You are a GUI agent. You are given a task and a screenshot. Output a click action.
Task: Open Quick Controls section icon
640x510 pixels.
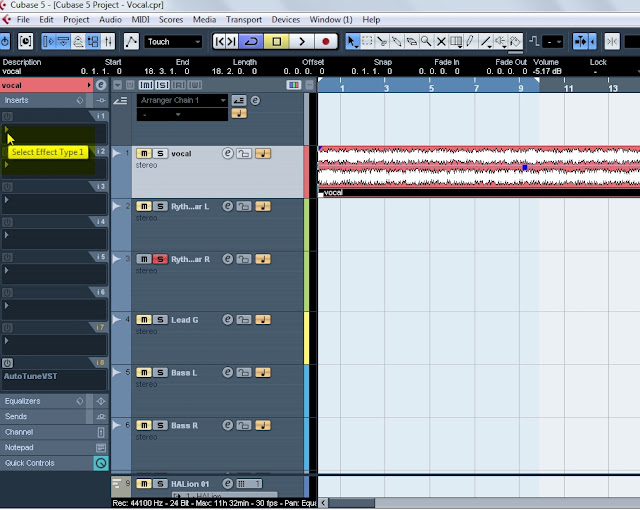101,463
